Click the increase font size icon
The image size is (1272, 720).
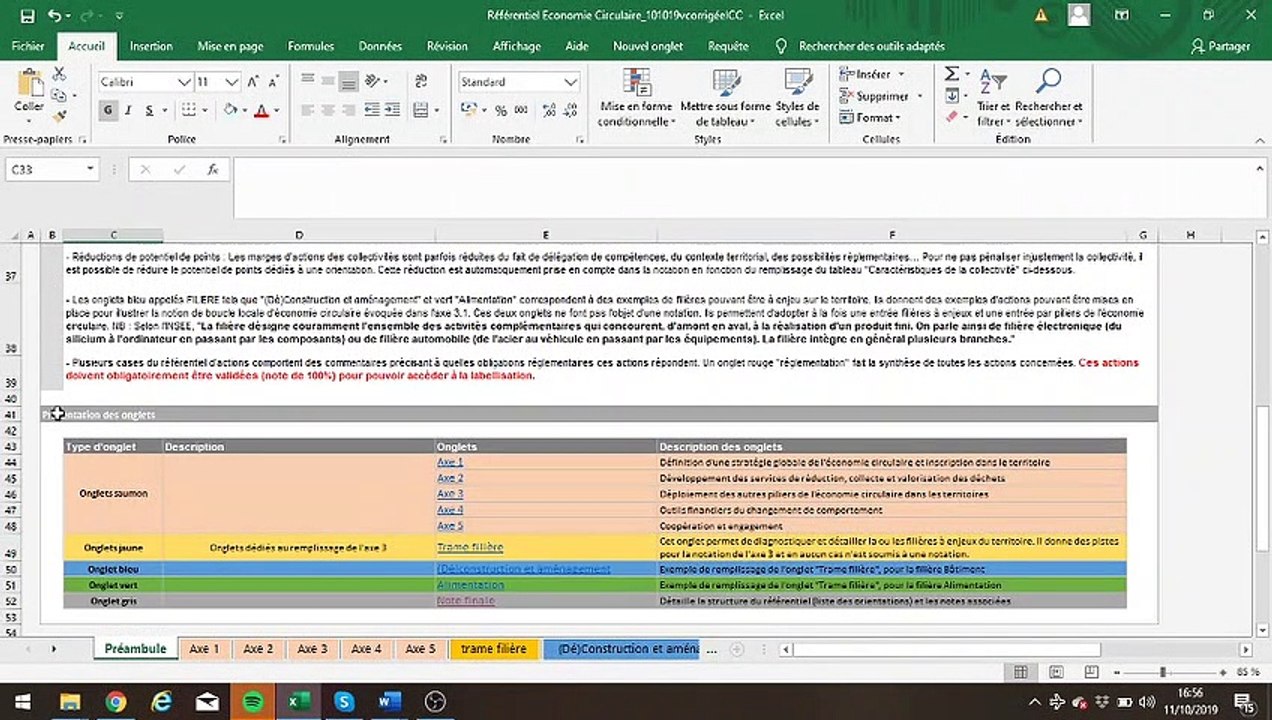[x=253, y=82]
